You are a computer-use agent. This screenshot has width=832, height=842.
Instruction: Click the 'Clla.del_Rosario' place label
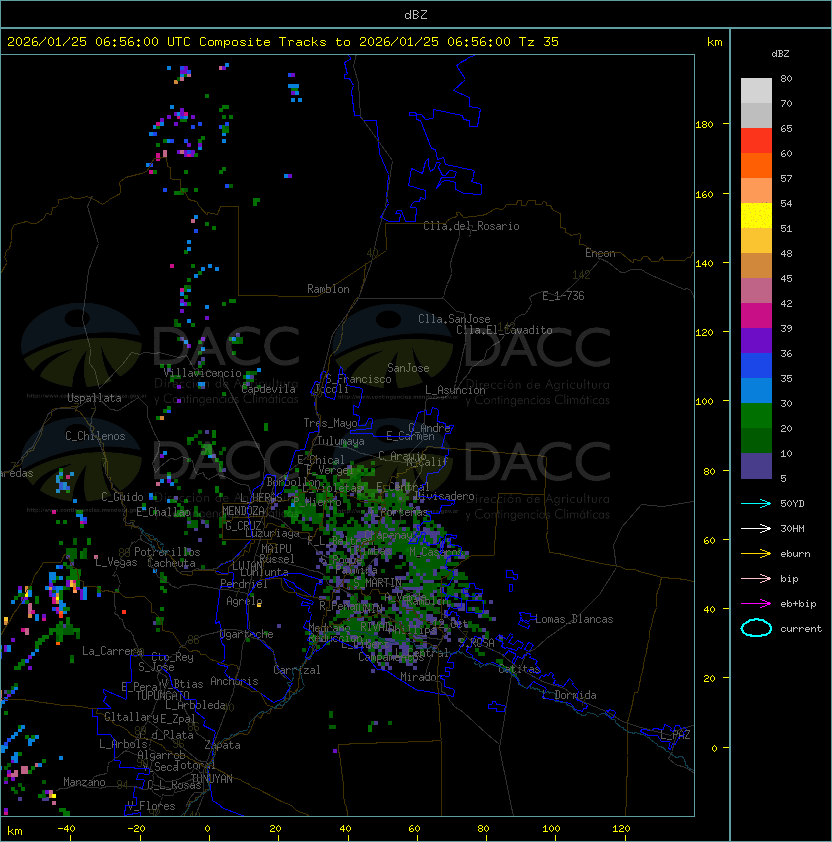tap(471, 226)
